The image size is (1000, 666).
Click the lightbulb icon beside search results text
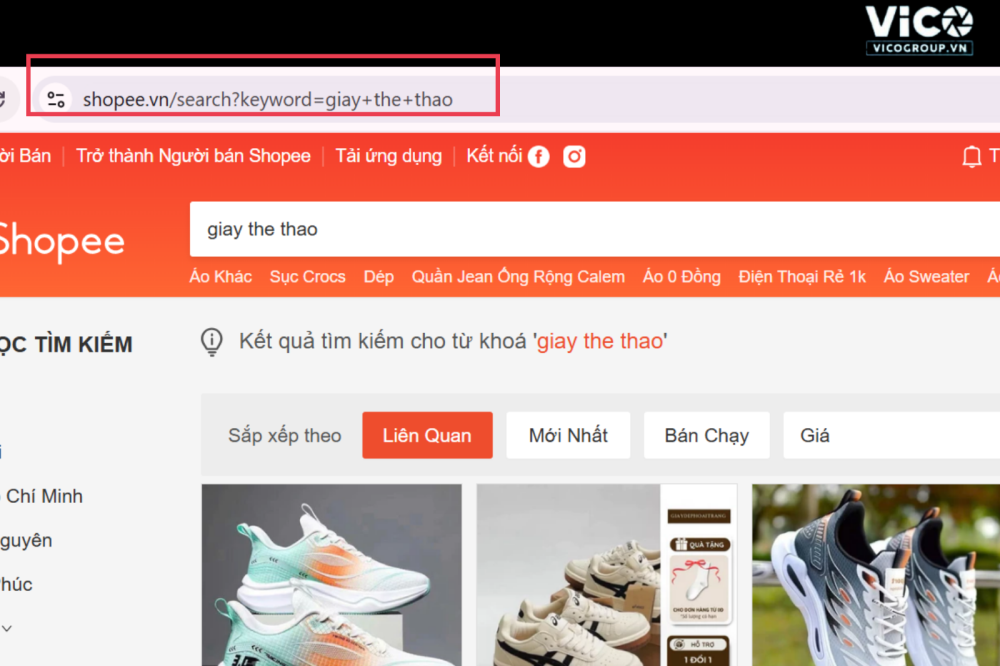click(212, 342)
